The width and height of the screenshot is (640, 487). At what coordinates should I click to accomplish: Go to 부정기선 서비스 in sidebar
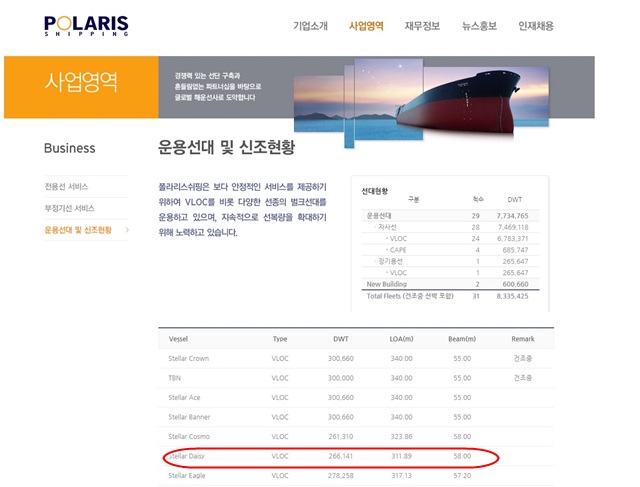(x=69, y=208)
